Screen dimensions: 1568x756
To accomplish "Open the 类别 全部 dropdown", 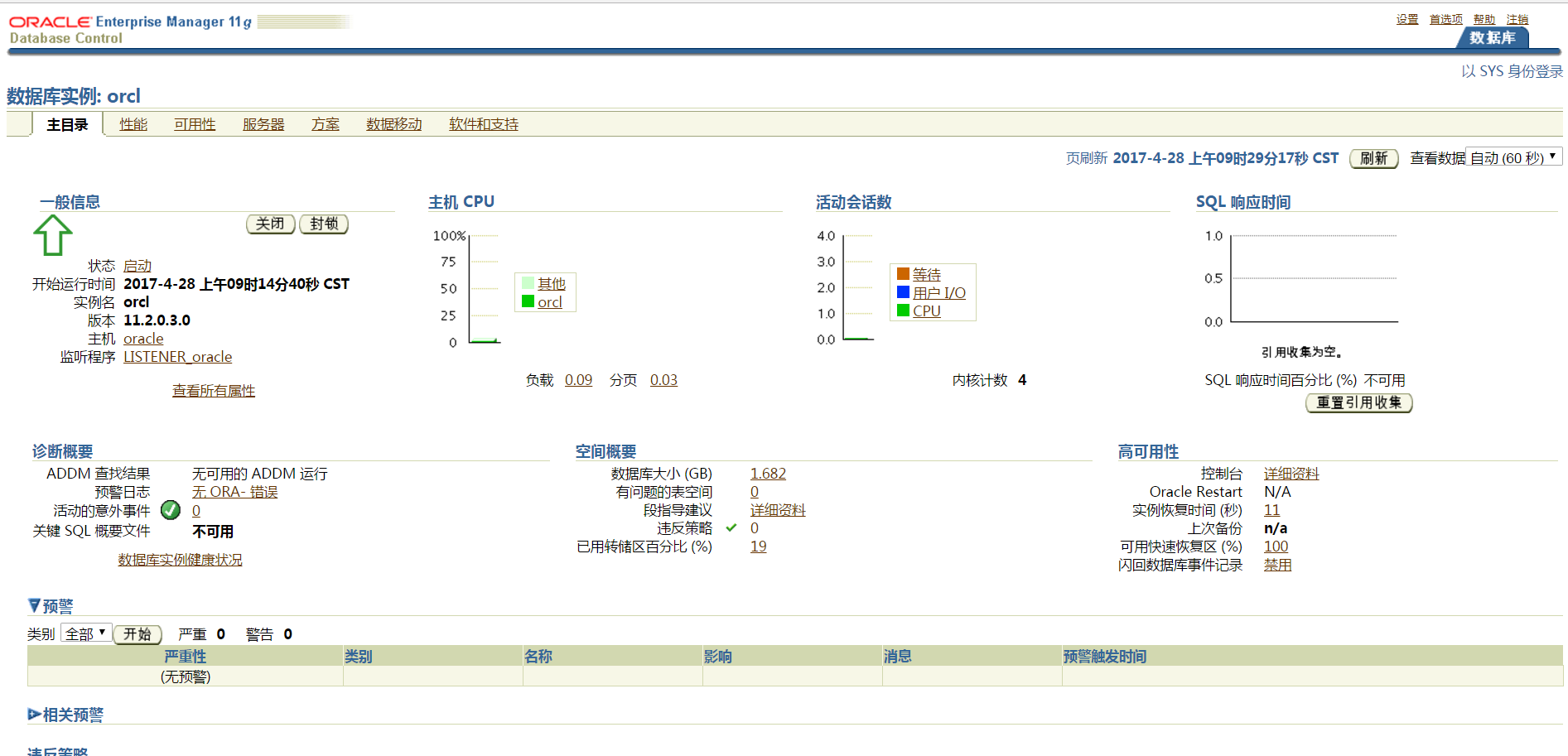I will point(86,633).
